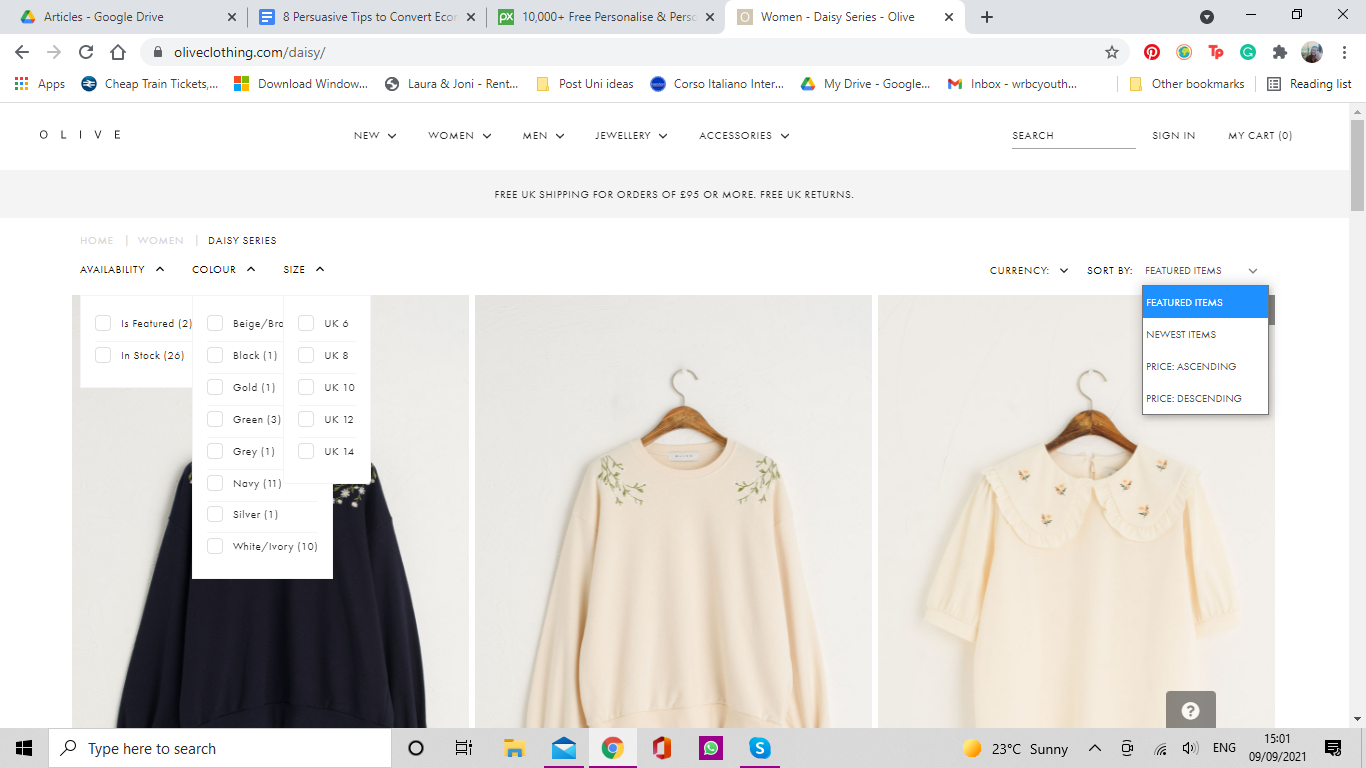The height and width of the screenshot is (768, 1366).
Task: Open the Grammarly extension icon
Action: [1247, 51]
